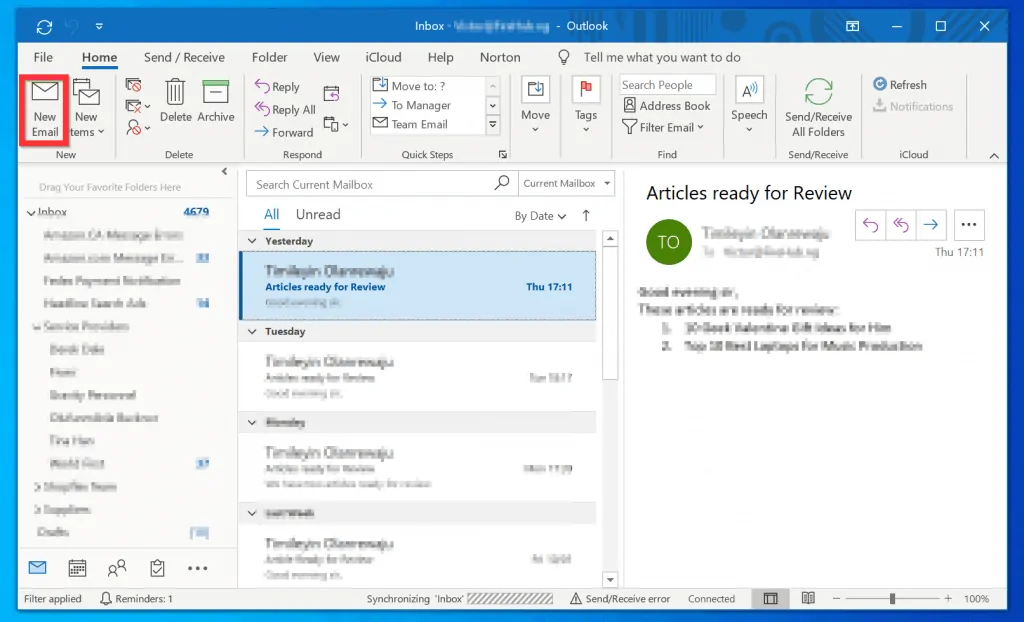Switch to the Send / Receive tab
The image size is (1024, 622).
click(x=185, y=57)
